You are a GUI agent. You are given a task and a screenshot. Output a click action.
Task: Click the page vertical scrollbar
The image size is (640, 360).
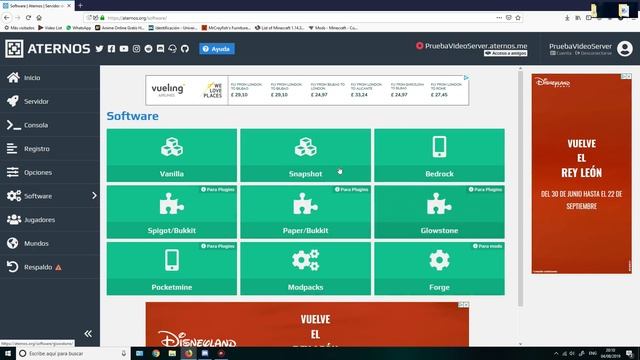click(x=520, y=188)
